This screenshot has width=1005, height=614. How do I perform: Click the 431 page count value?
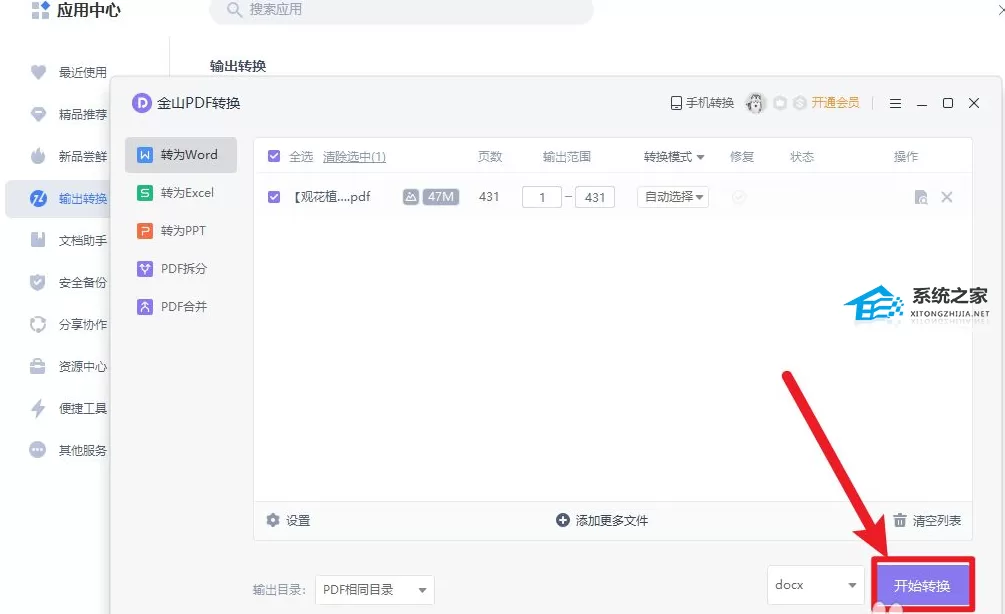(x=489, y=197)
